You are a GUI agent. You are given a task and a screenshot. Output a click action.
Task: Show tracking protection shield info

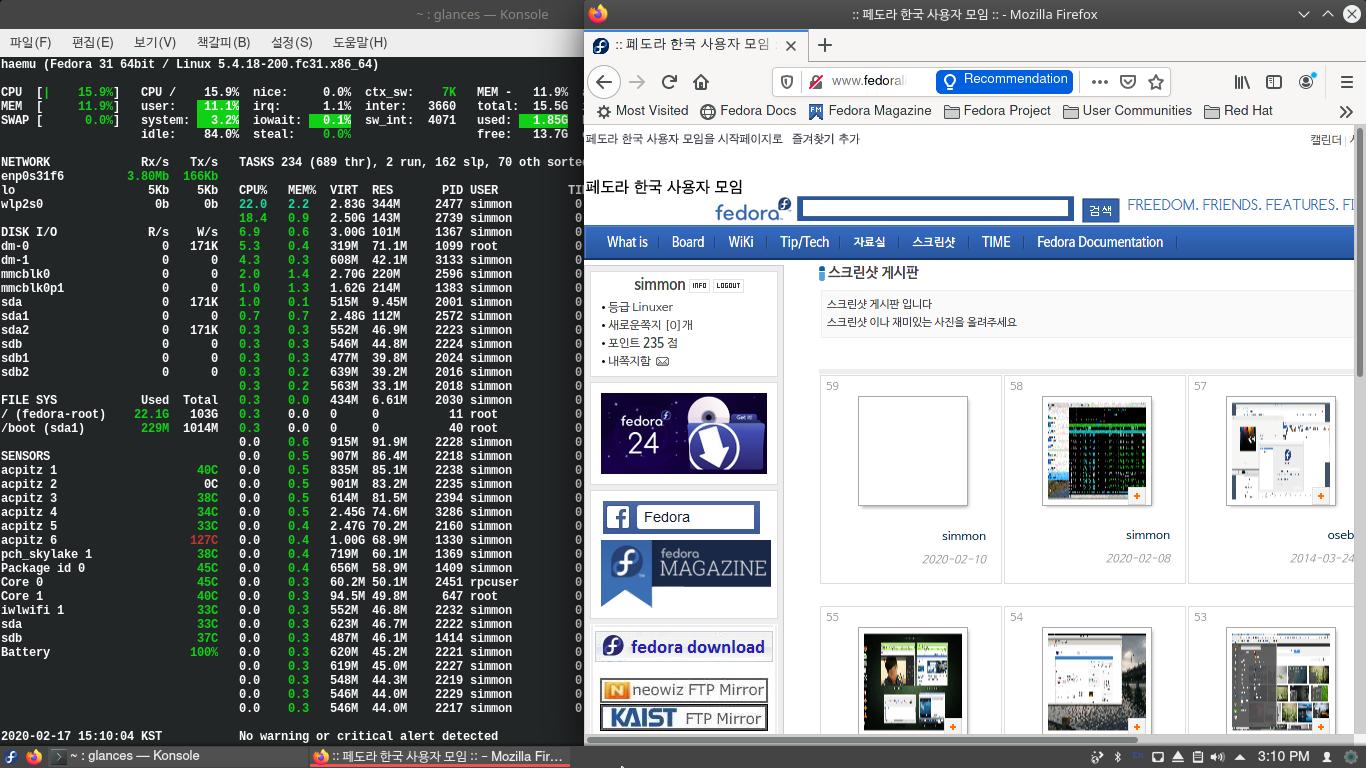(x=787, y=82)
